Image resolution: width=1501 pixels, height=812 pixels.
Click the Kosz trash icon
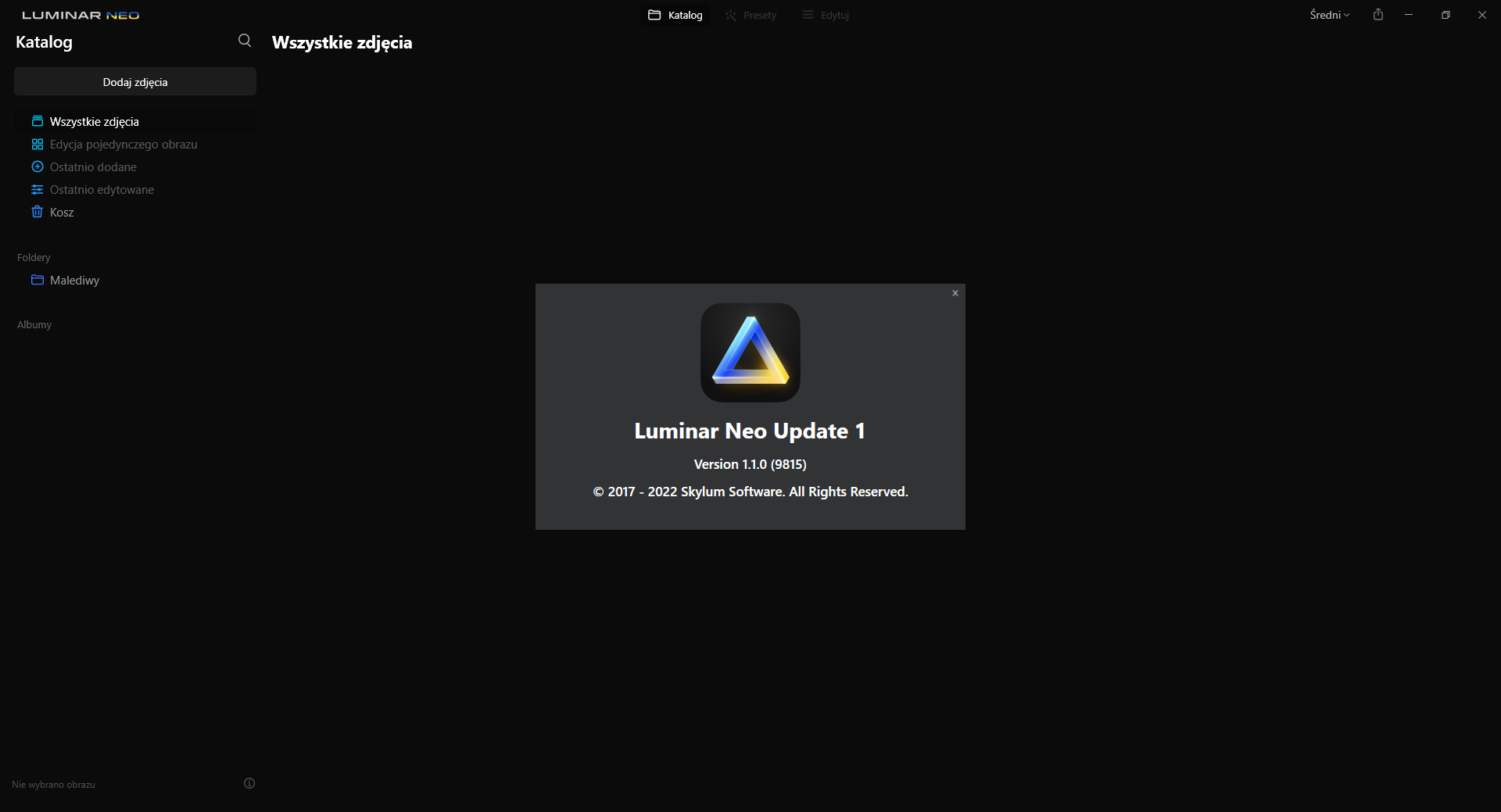37,212
